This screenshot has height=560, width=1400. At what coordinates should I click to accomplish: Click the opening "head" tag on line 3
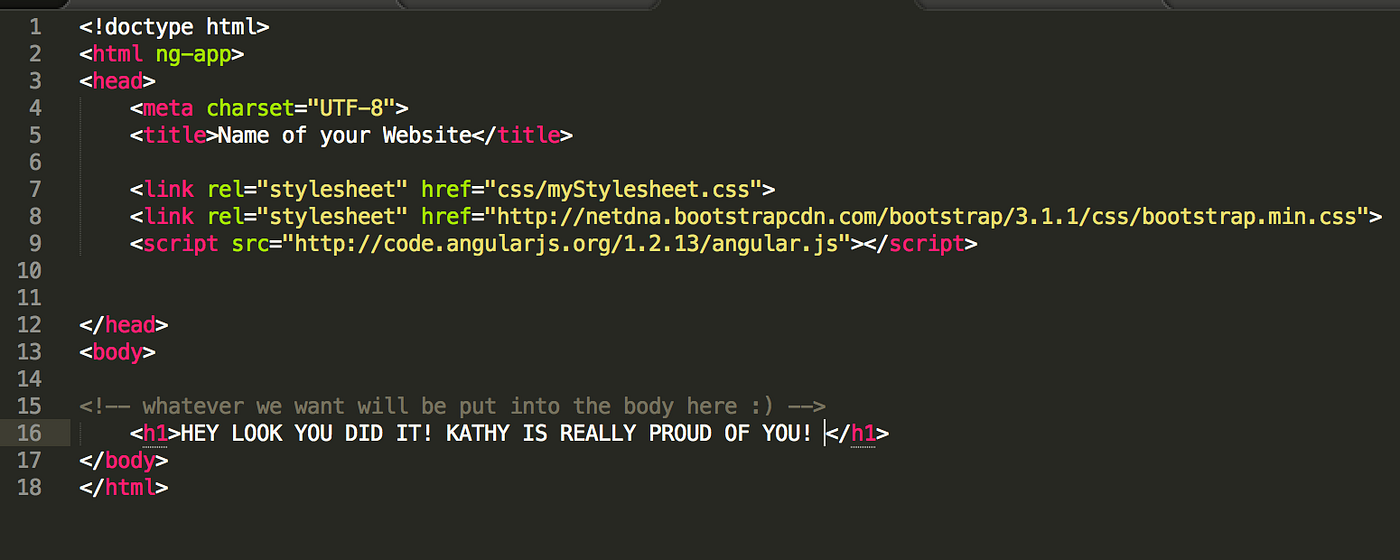118,81
